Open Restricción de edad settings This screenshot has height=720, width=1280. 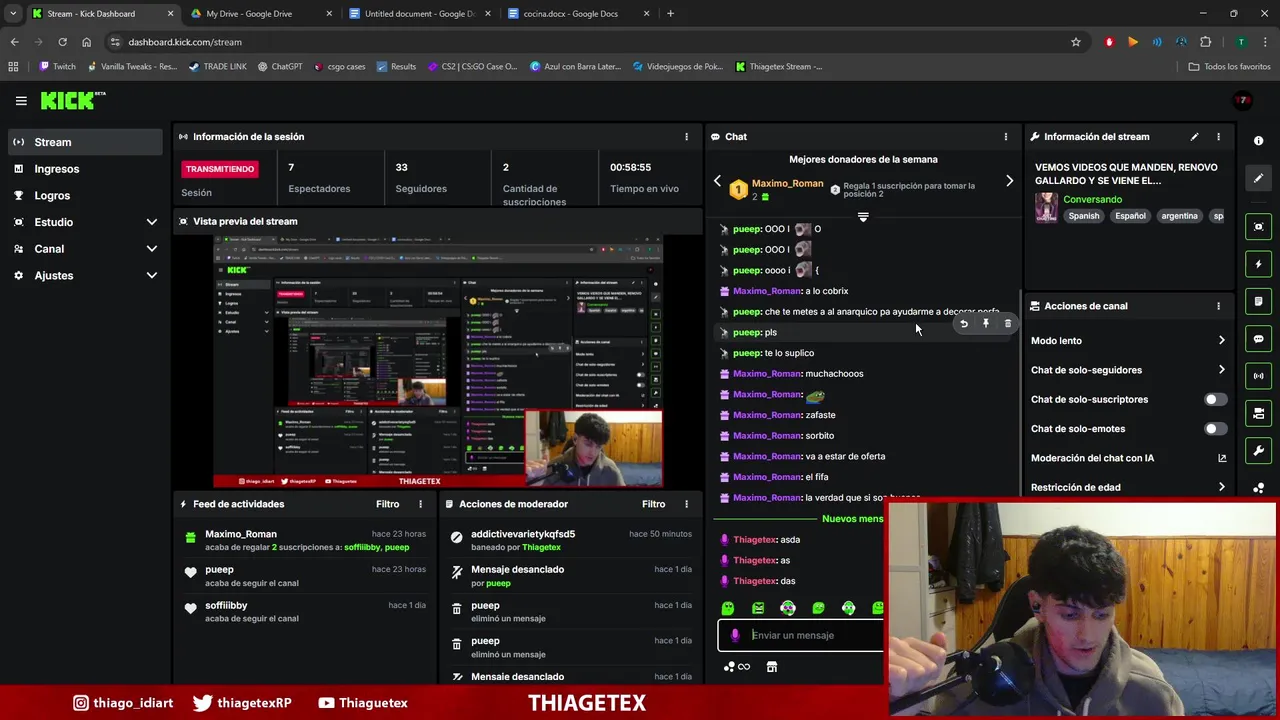[1128, 487]
